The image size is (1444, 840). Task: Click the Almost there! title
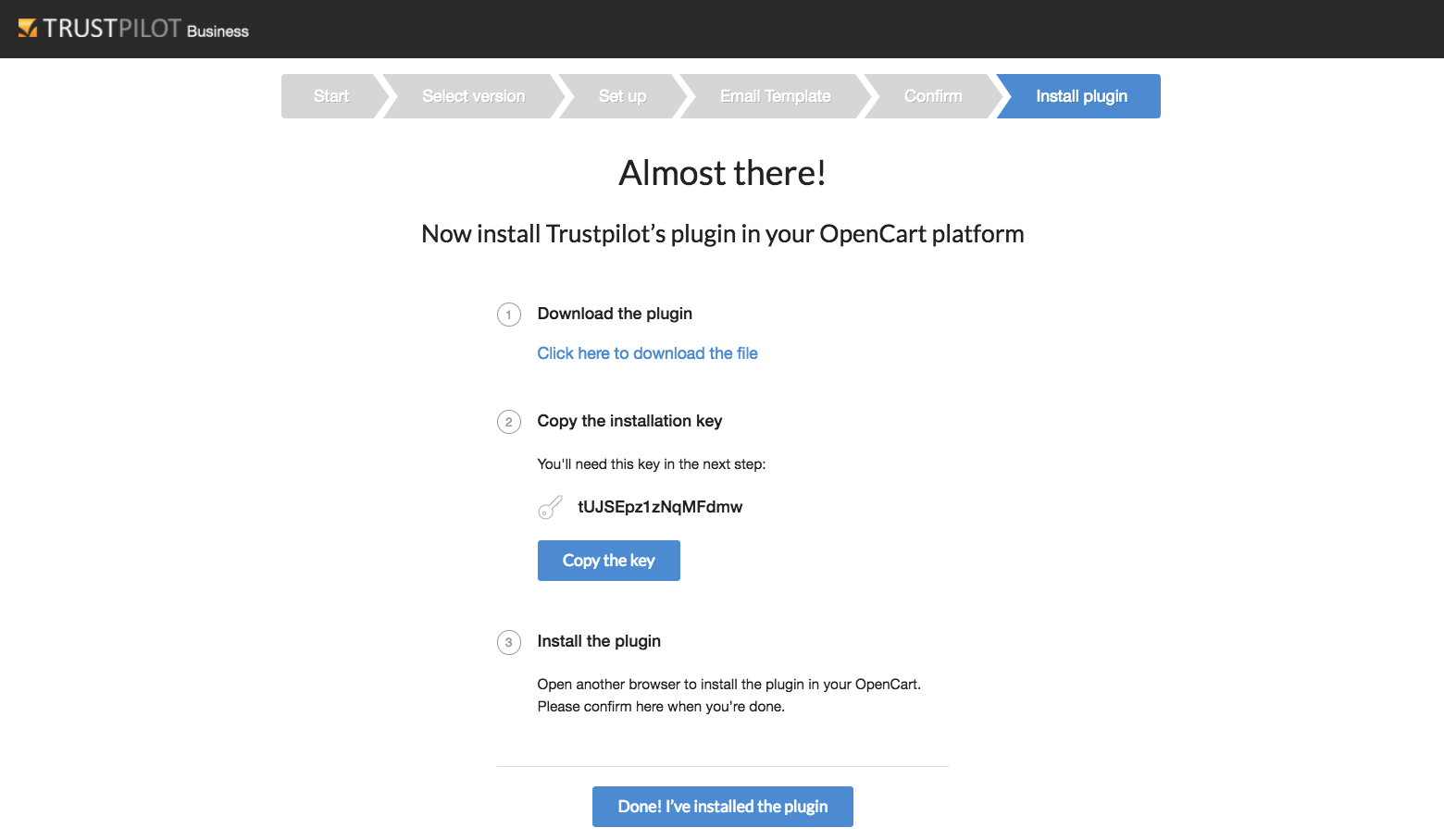coord(722,173)
